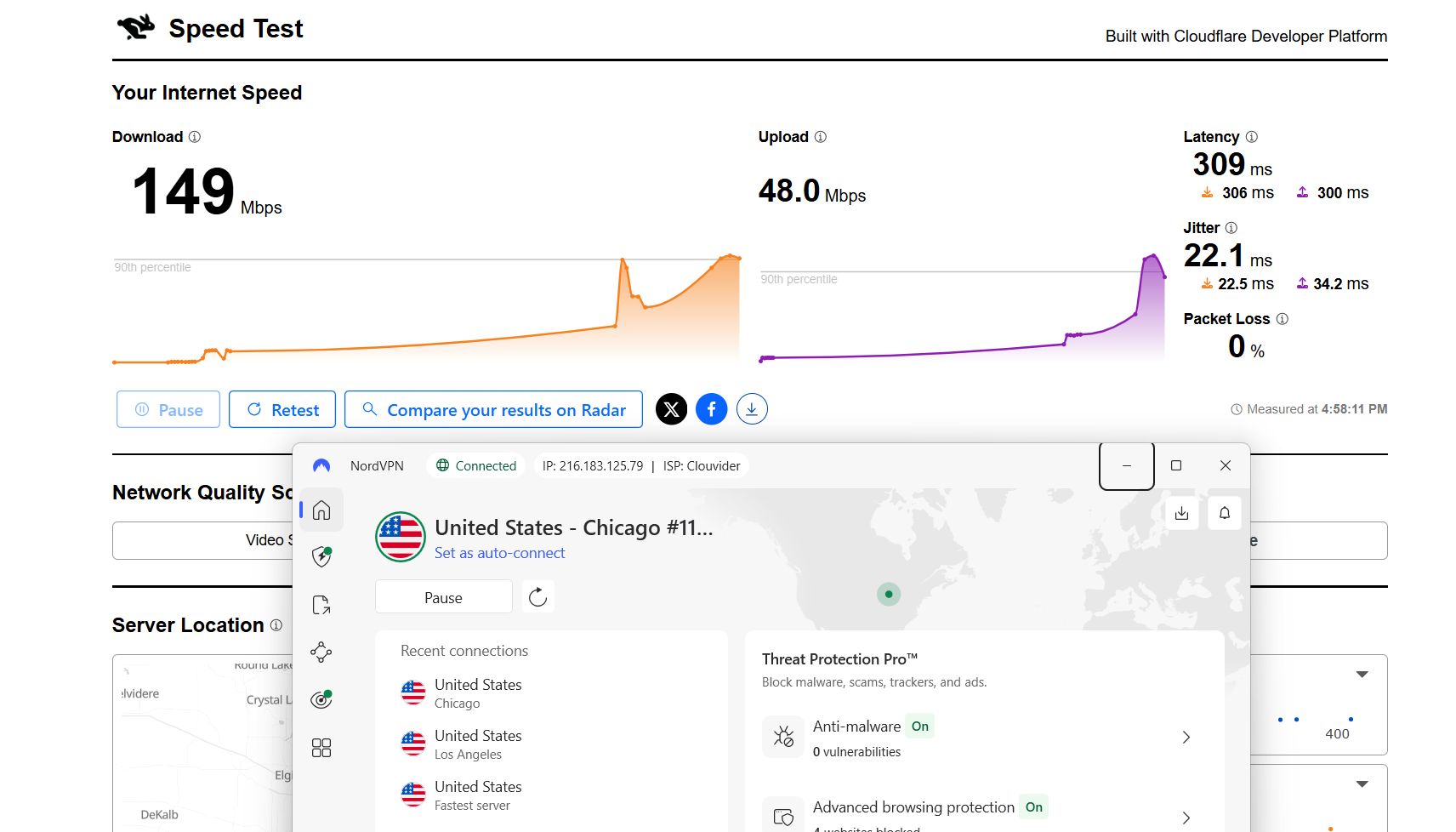Open Jitter info tooltip icon
The width and height of the screenshot is (1456, 832).
pos(1231,228)
